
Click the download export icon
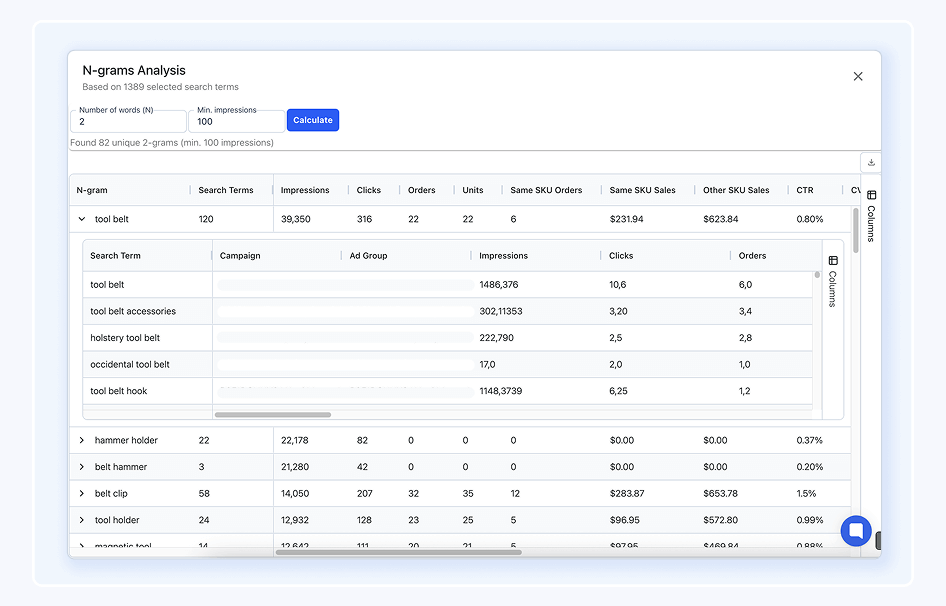tap(871, 162)
